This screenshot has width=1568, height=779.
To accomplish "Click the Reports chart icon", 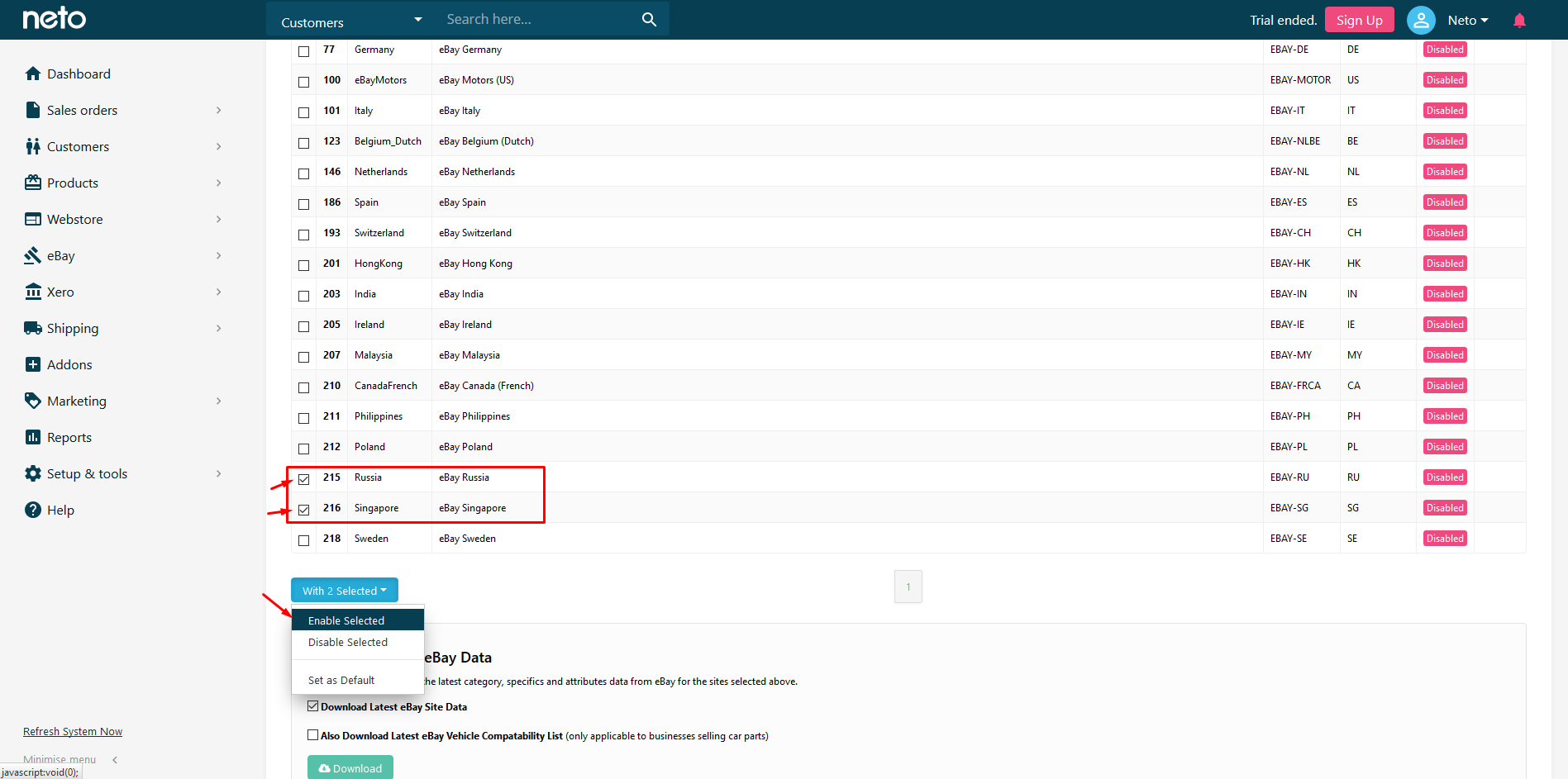I will coord(33,437).
